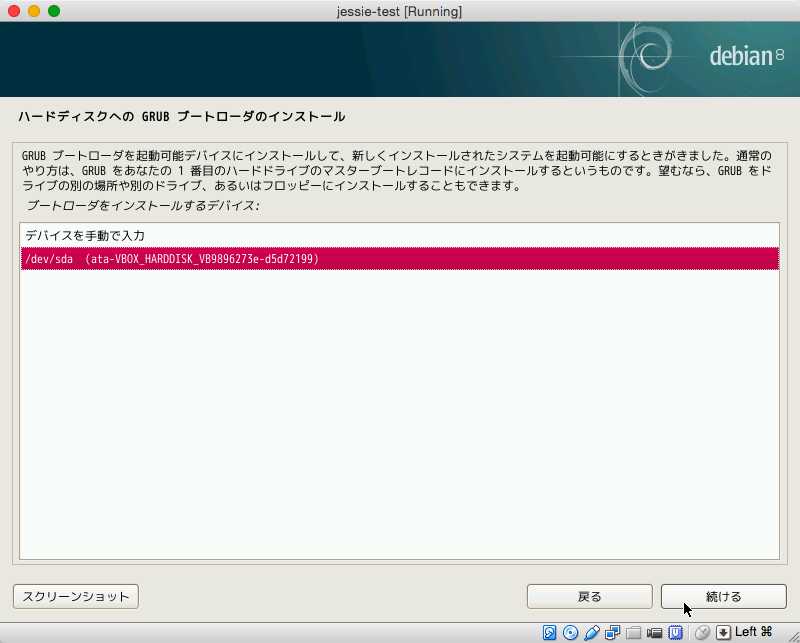Maximize the jessie-test VM window
This screenshot has width=800, height=643.
54,11
